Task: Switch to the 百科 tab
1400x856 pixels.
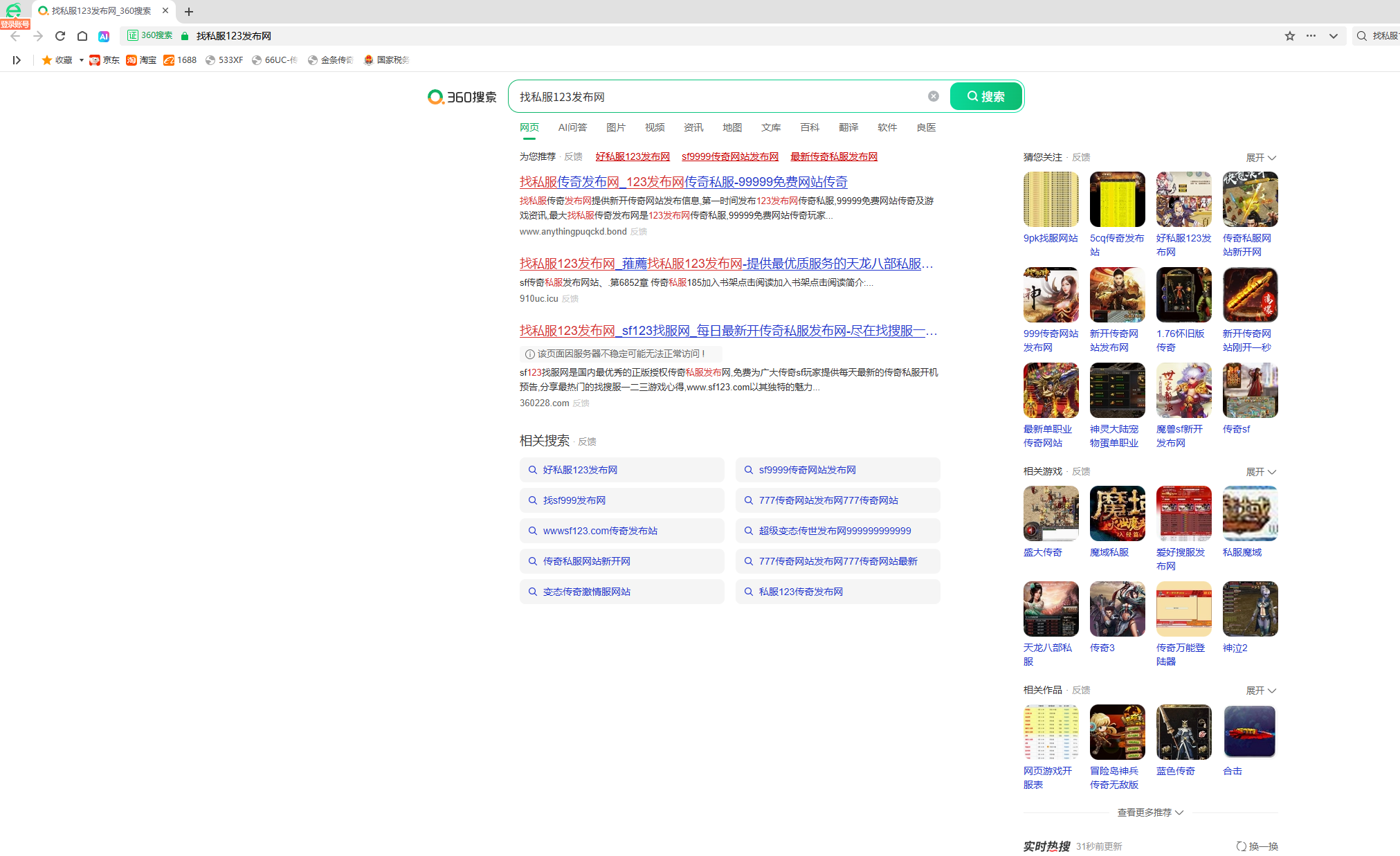Action: pos(810,127)
